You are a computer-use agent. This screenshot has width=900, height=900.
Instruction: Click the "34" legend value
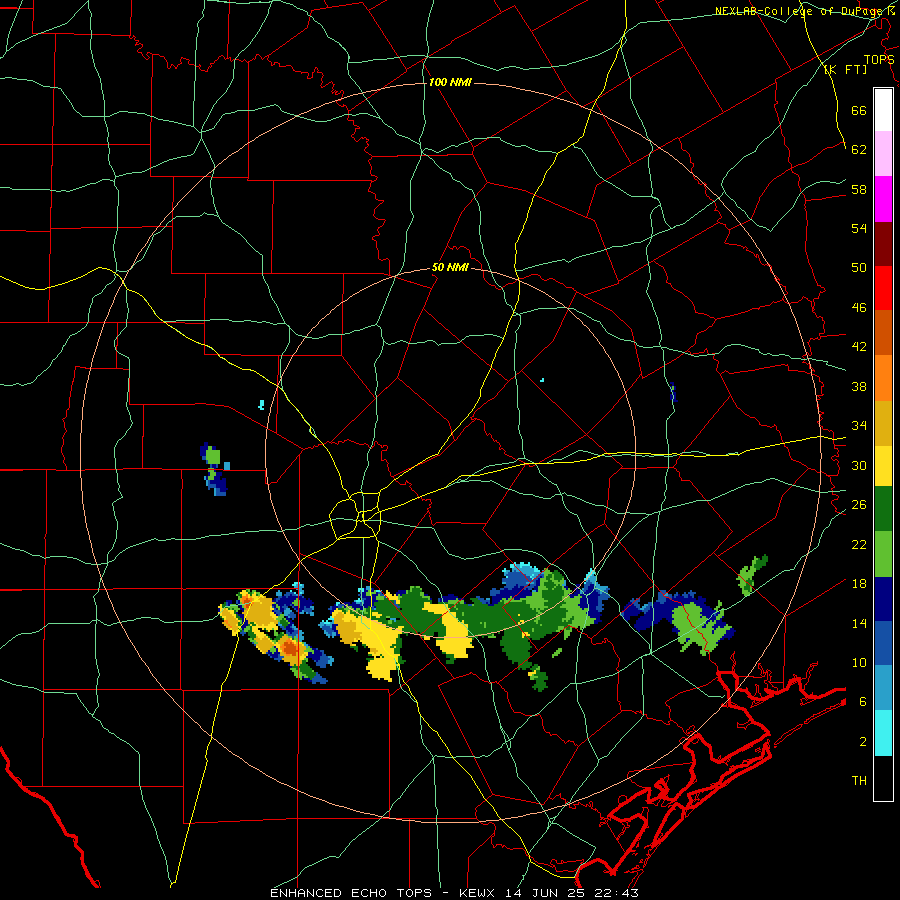[x=859, y=425]
